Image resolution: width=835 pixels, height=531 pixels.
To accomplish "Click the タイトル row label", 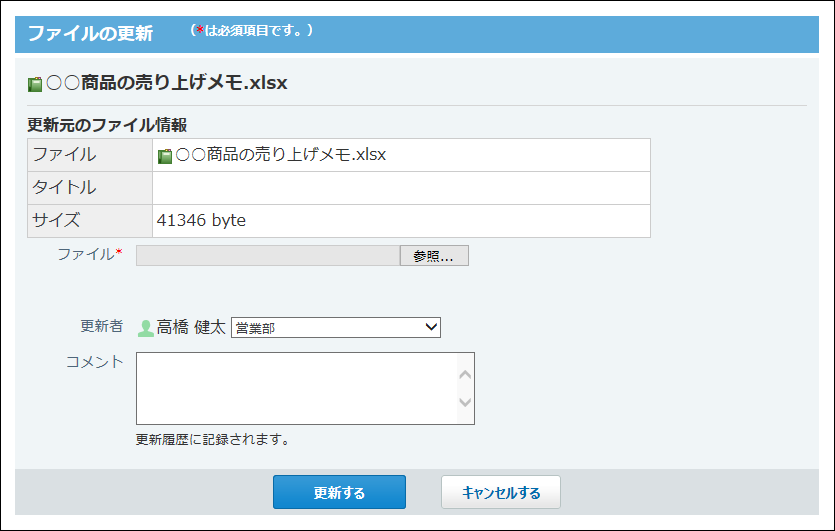I will (x=64, y=187).
